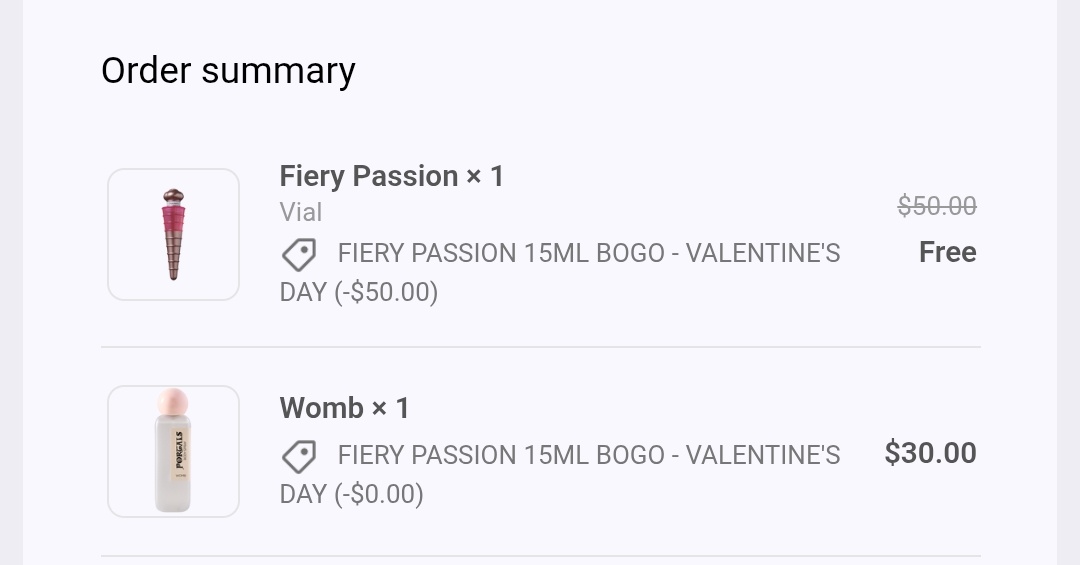Click the crossed-out $50.00 price
Viewport: 1080px width, 565px height.
(x=936, y=206)
